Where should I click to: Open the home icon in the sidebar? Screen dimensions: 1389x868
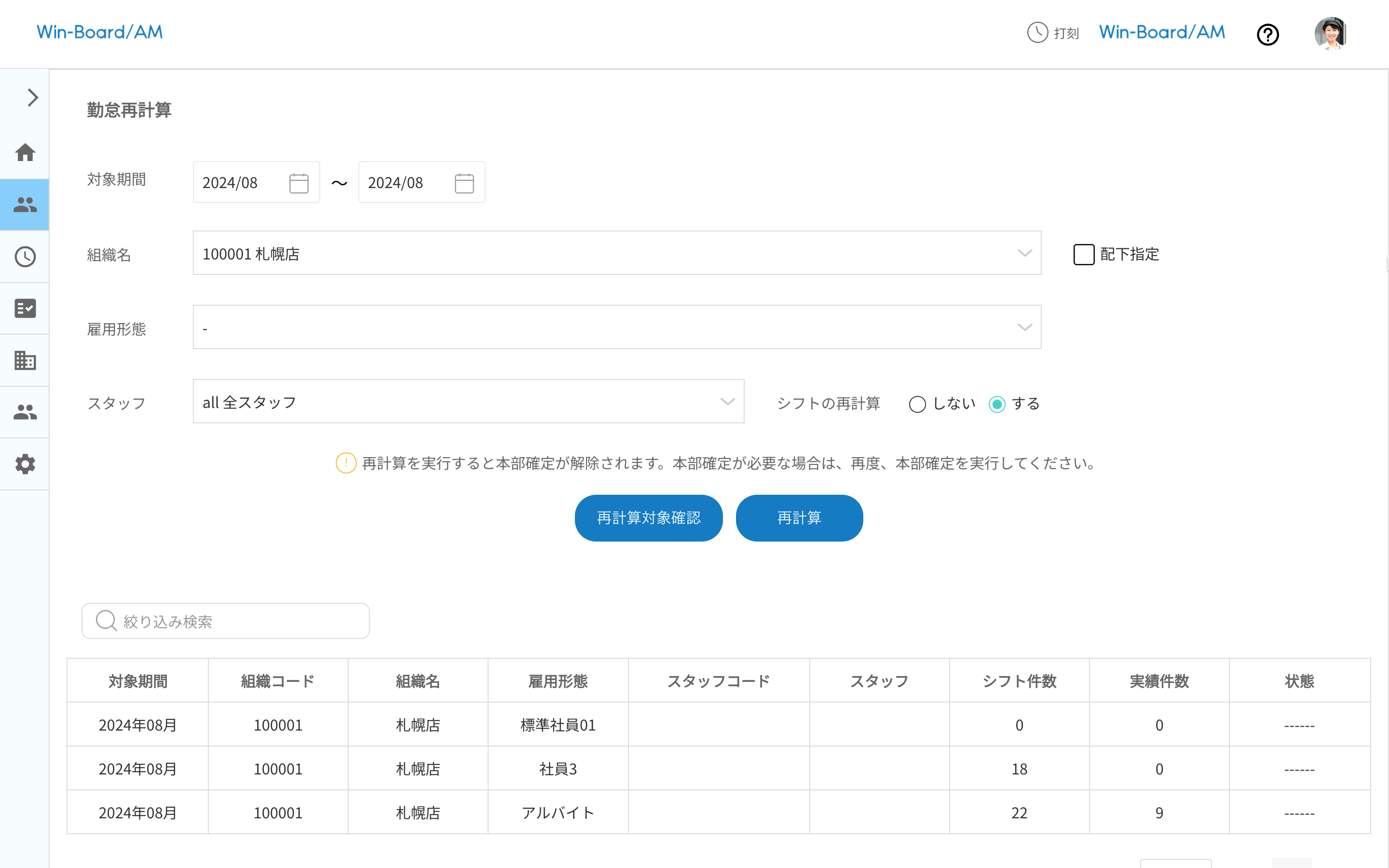pos(25,153)
